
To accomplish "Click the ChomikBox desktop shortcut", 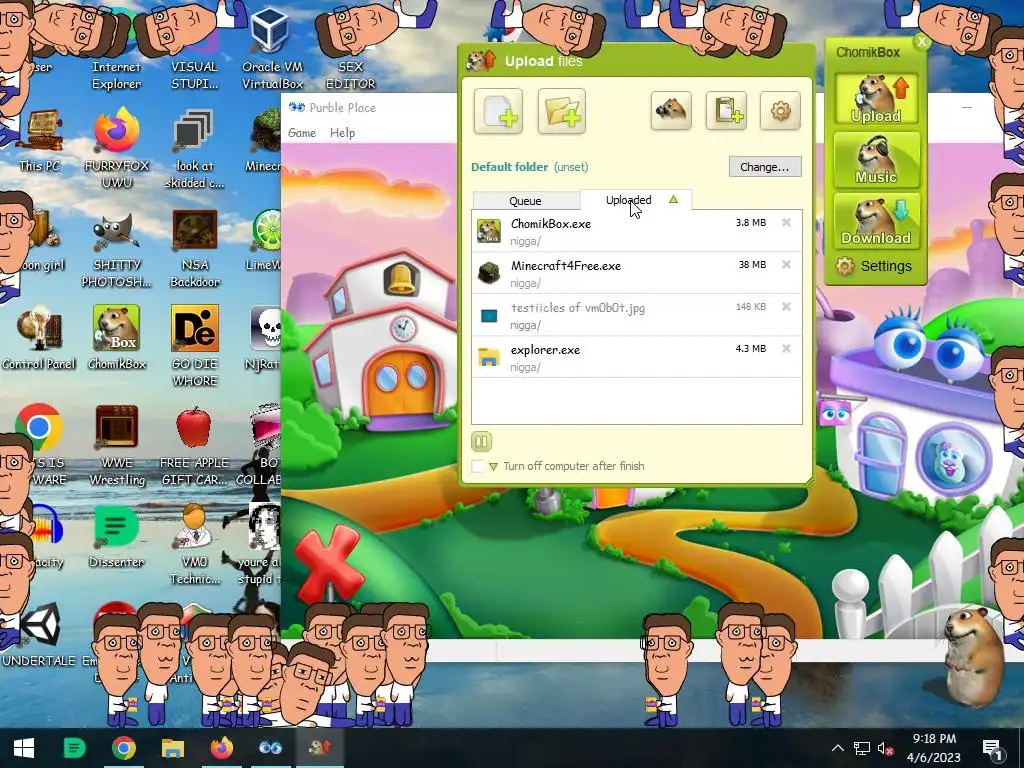I will click(x=117, y=337).
